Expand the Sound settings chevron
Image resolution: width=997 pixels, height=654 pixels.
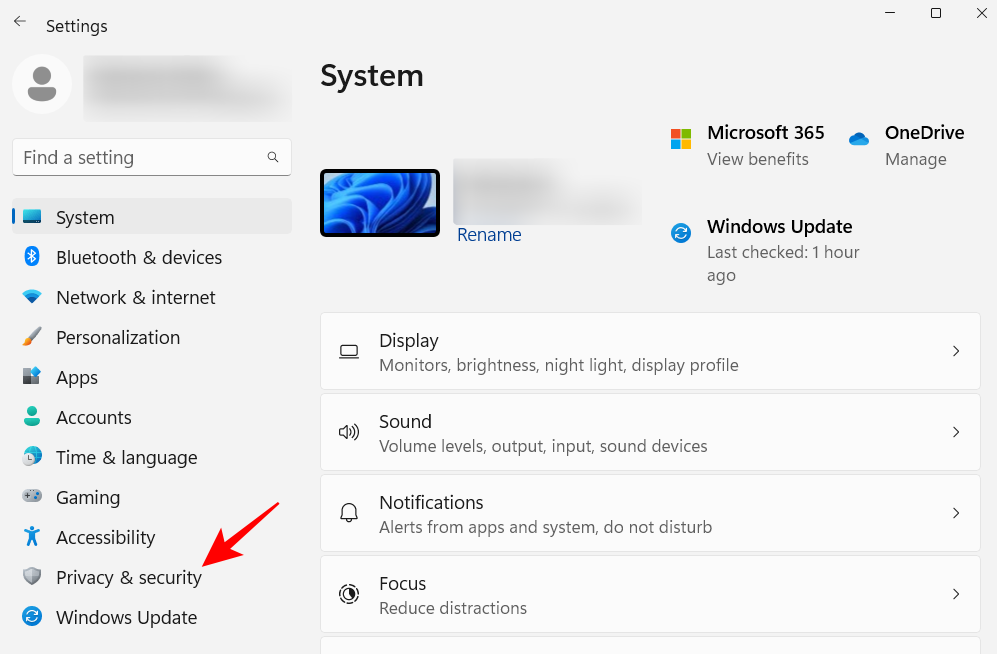(x=955, y=432)
